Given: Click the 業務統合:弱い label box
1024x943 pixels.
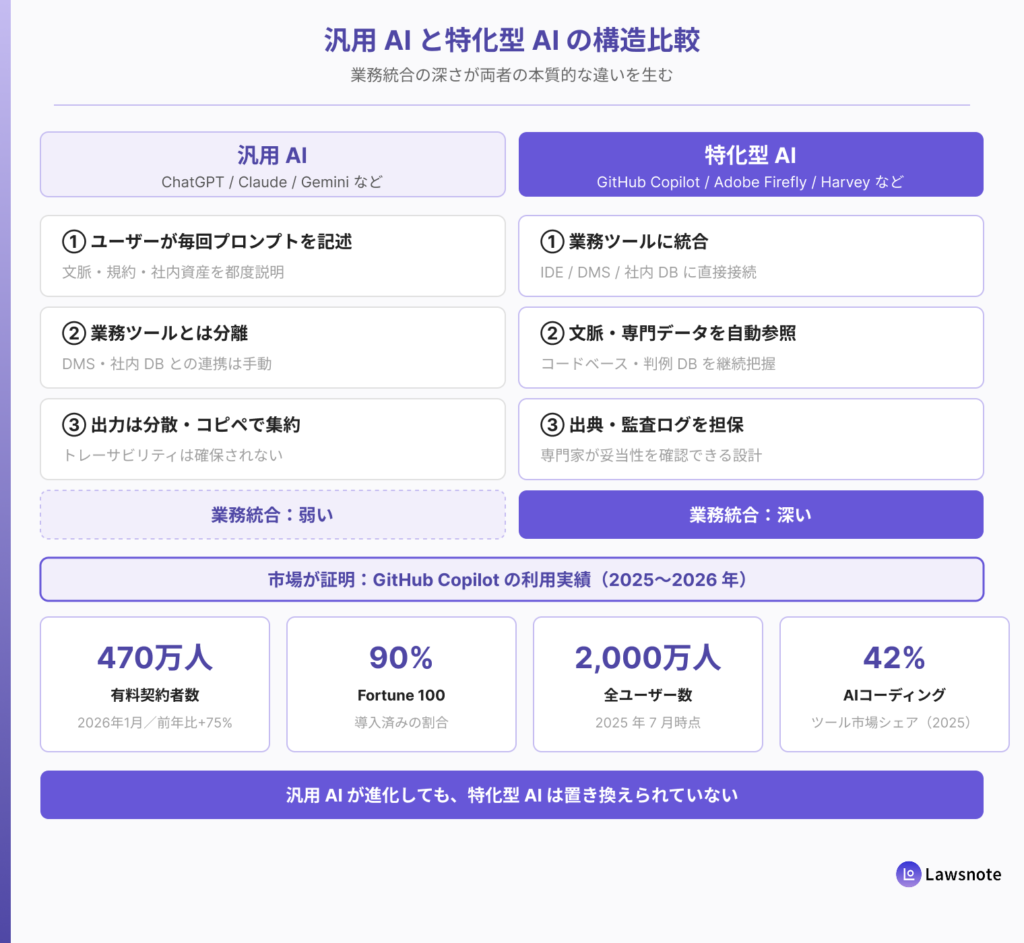Looking at the screenshot, I should pyautogui.click(x=273, y=515).
